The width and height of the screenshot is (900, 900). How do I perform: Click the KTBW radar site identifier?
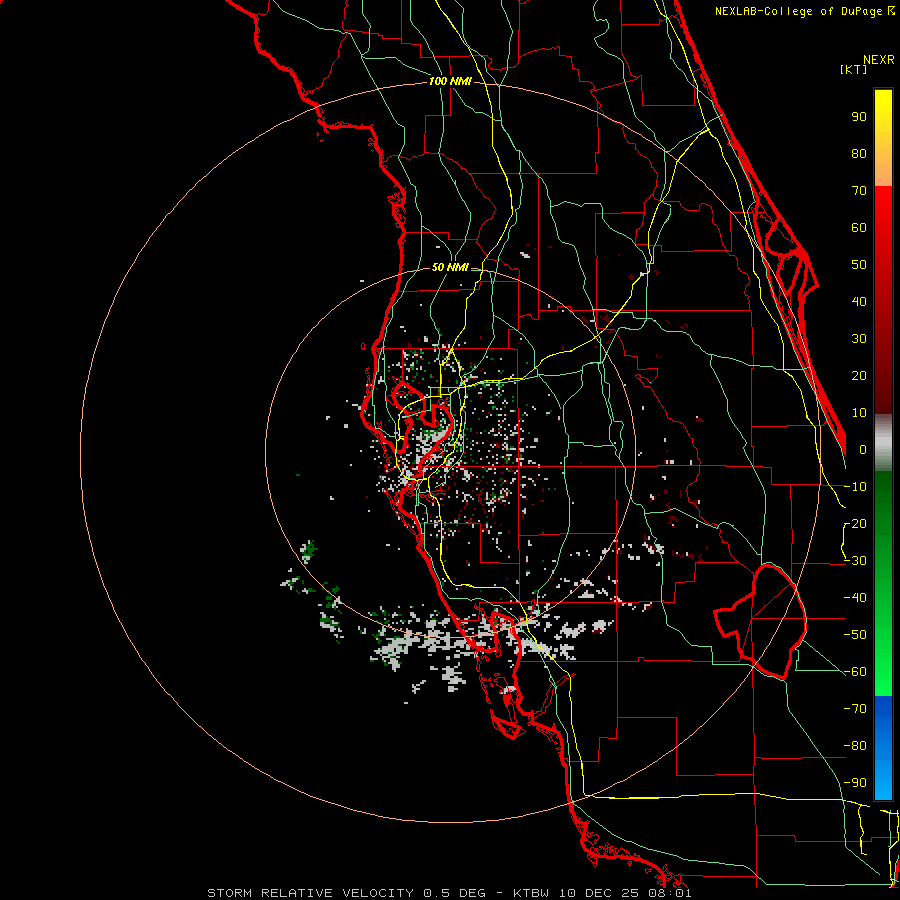(x=533, y=893)
